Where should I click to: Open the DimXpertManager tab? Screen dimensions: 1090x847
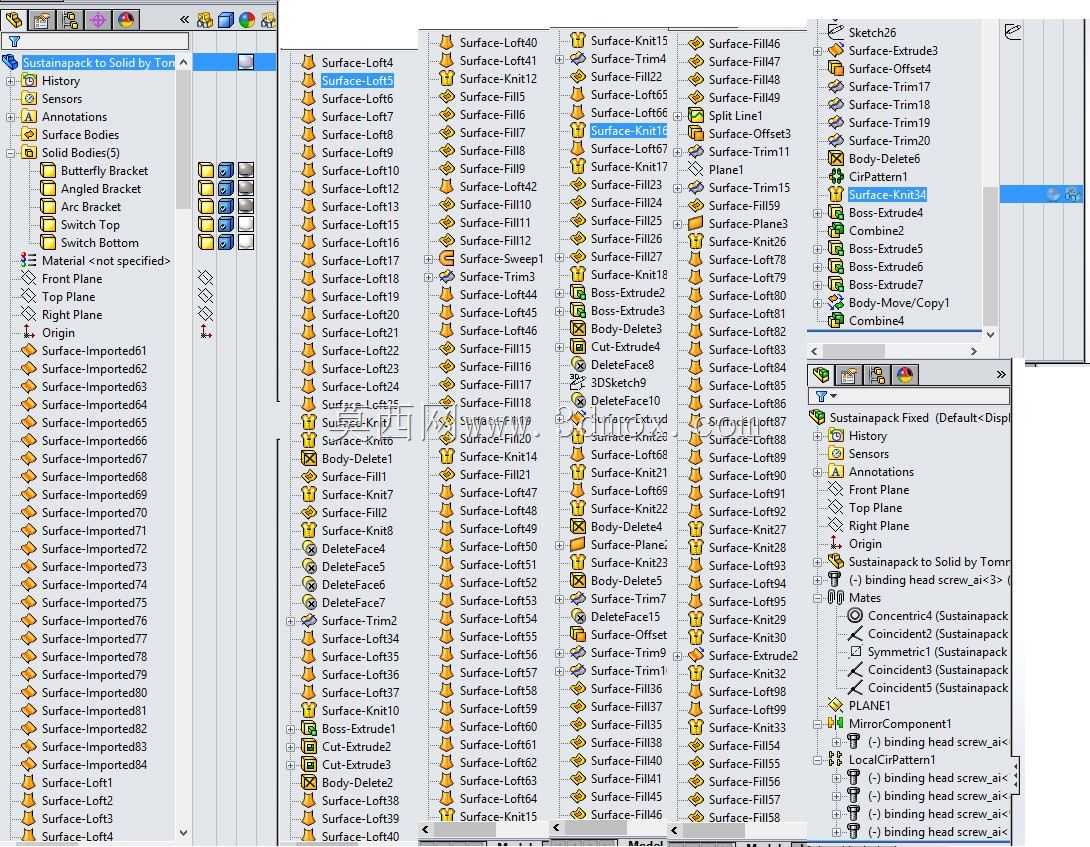click(98, 19)
